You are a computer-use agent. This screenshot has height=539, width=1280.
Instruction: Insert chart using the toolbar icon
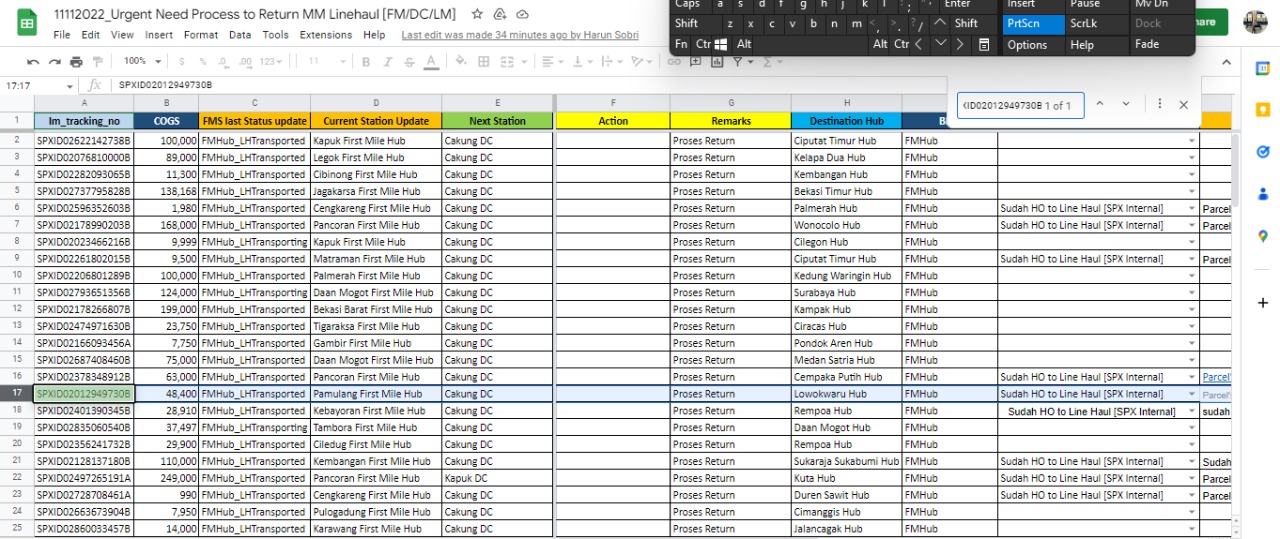pyautogui.click(x=716, y=62)
